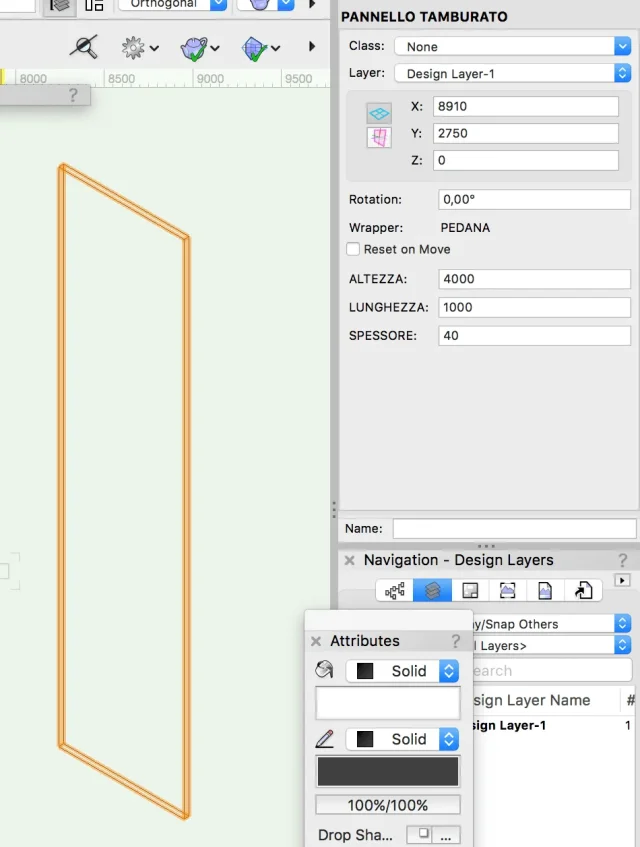Screen dimensions: 640x847
Task: Click the teapot render mode icon
Action: point(194,48)
